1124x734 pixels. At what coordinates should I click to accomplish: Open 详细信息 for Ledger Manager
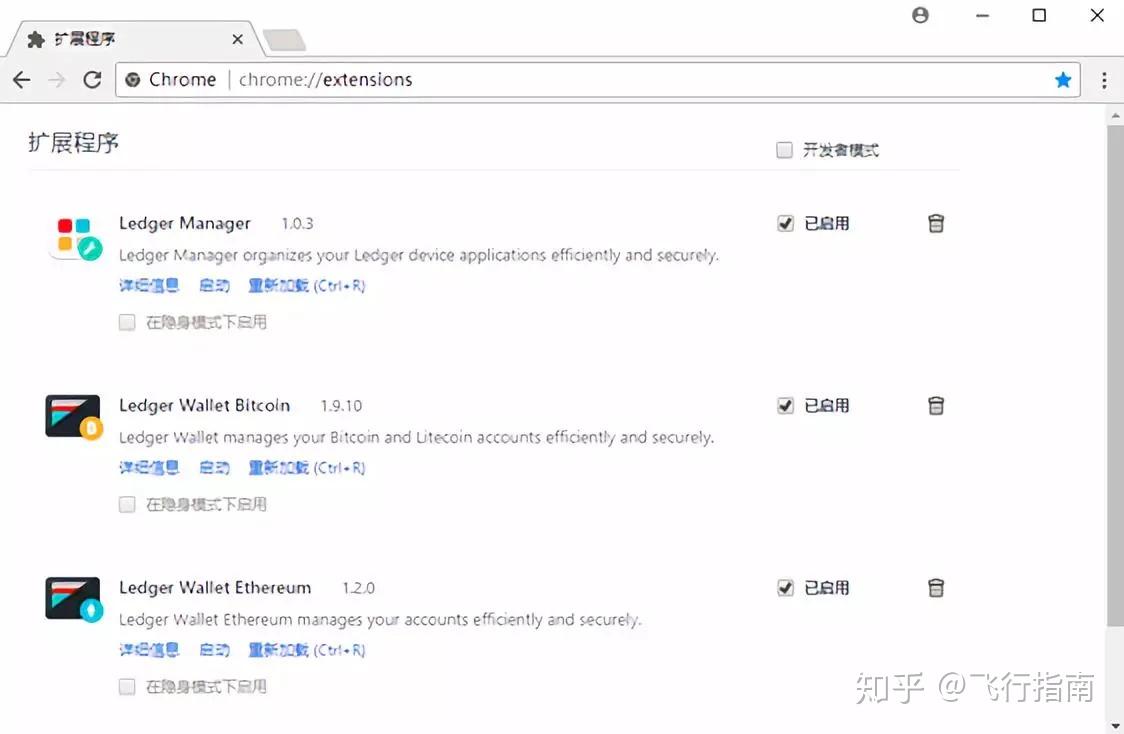coord(148,285)
